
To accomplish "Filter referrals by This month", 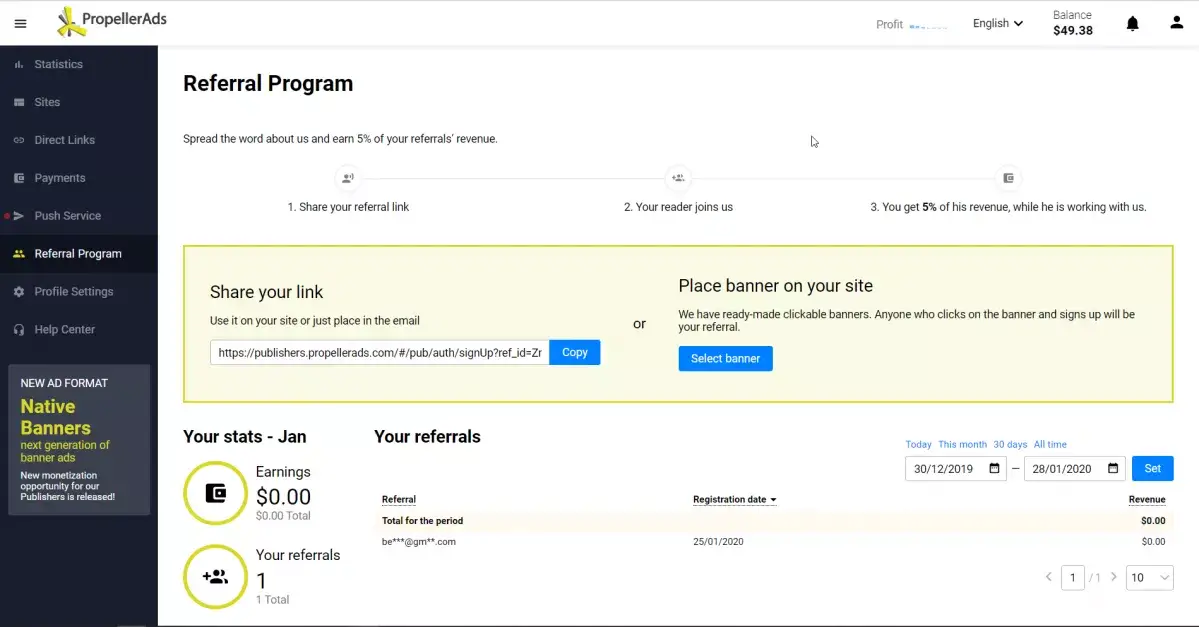I will 962,444.
